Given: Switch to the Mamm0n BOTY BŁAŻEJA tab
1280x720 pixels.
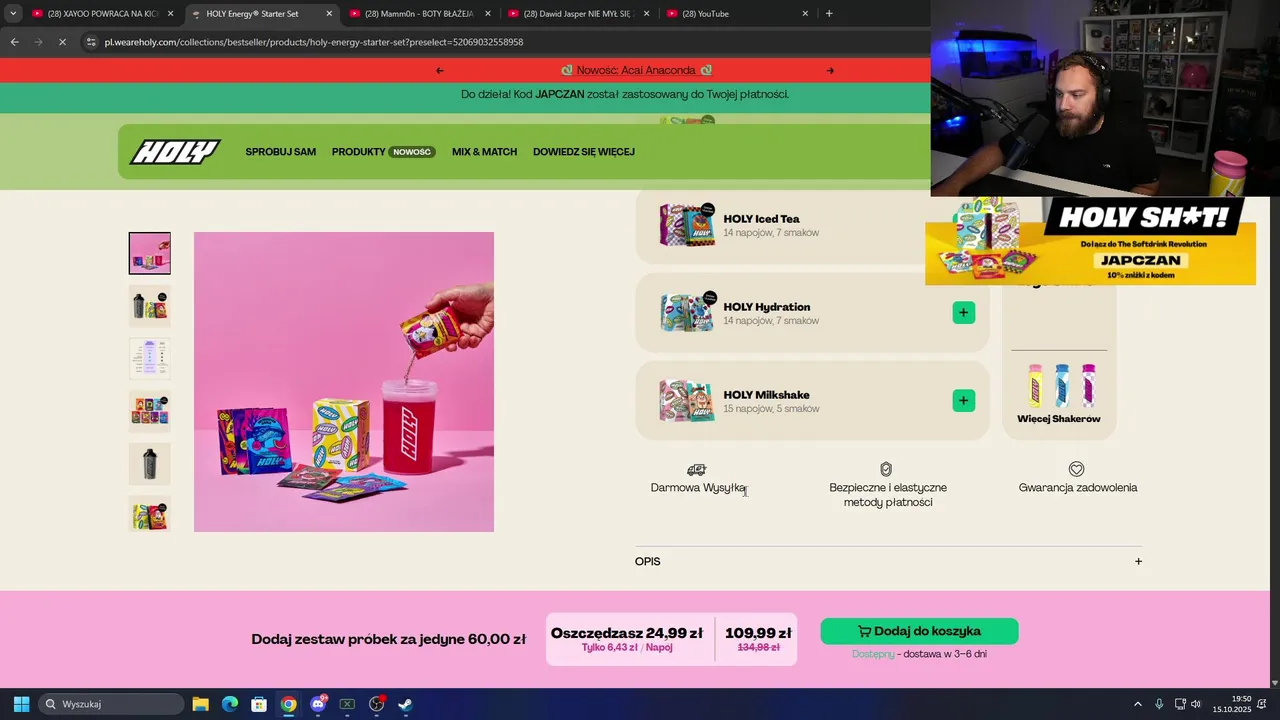Looking at the screenshot, I should pyautogui.click(x=418, y=14).
